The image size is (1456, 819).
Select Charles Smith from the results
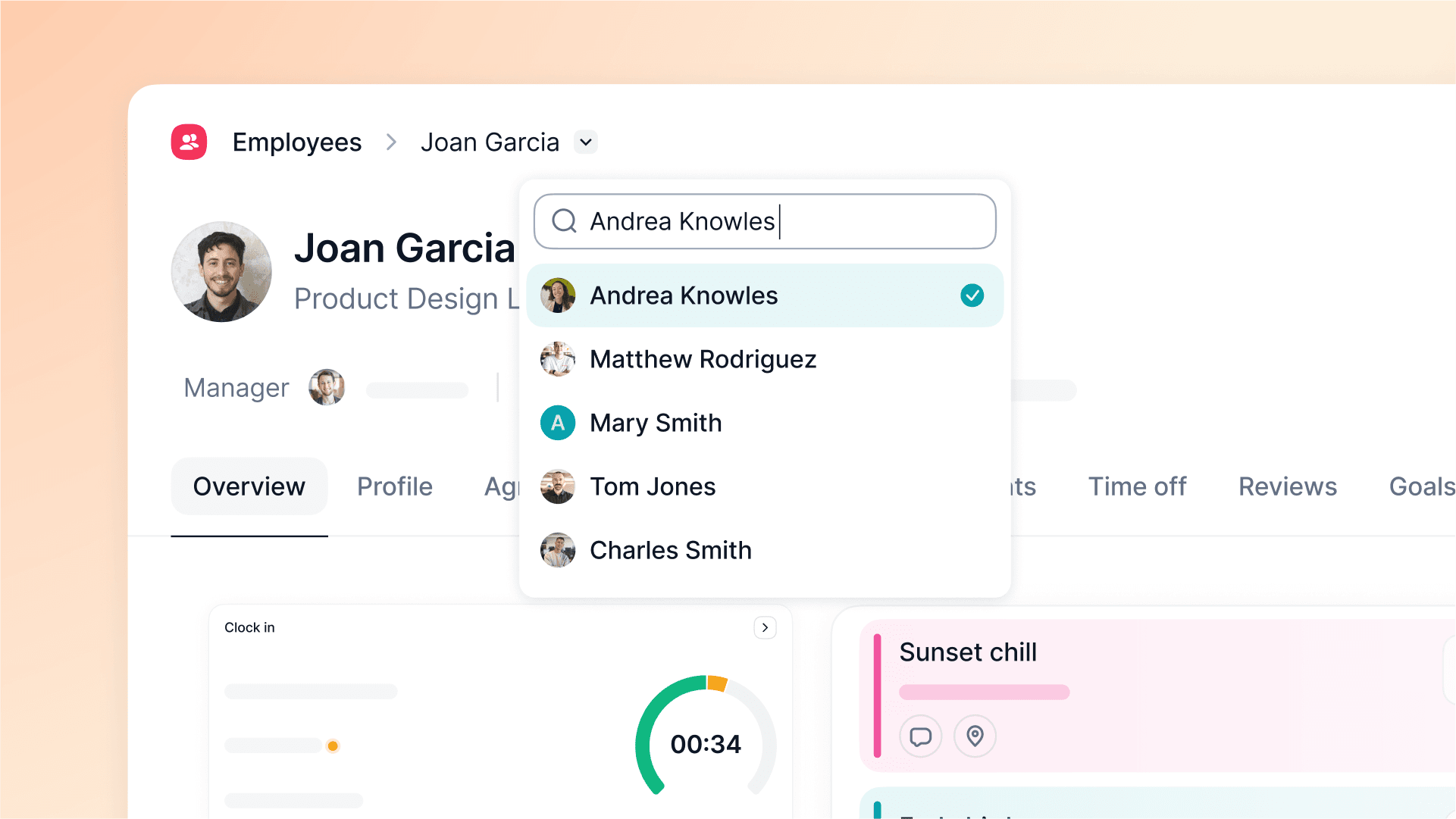point(671,550)
